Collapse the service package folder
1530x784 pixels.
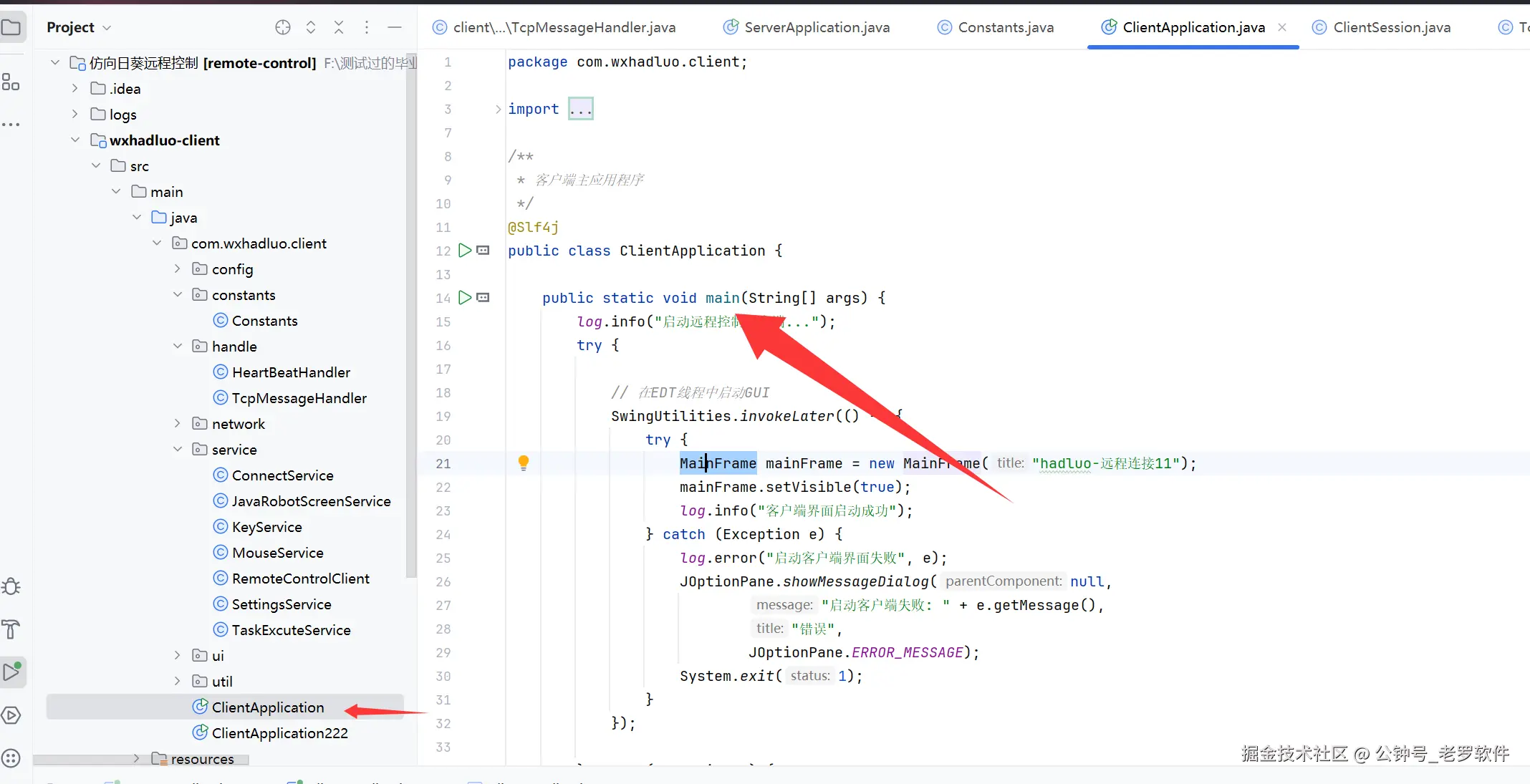pyautogui.click(x=178, y=450)
